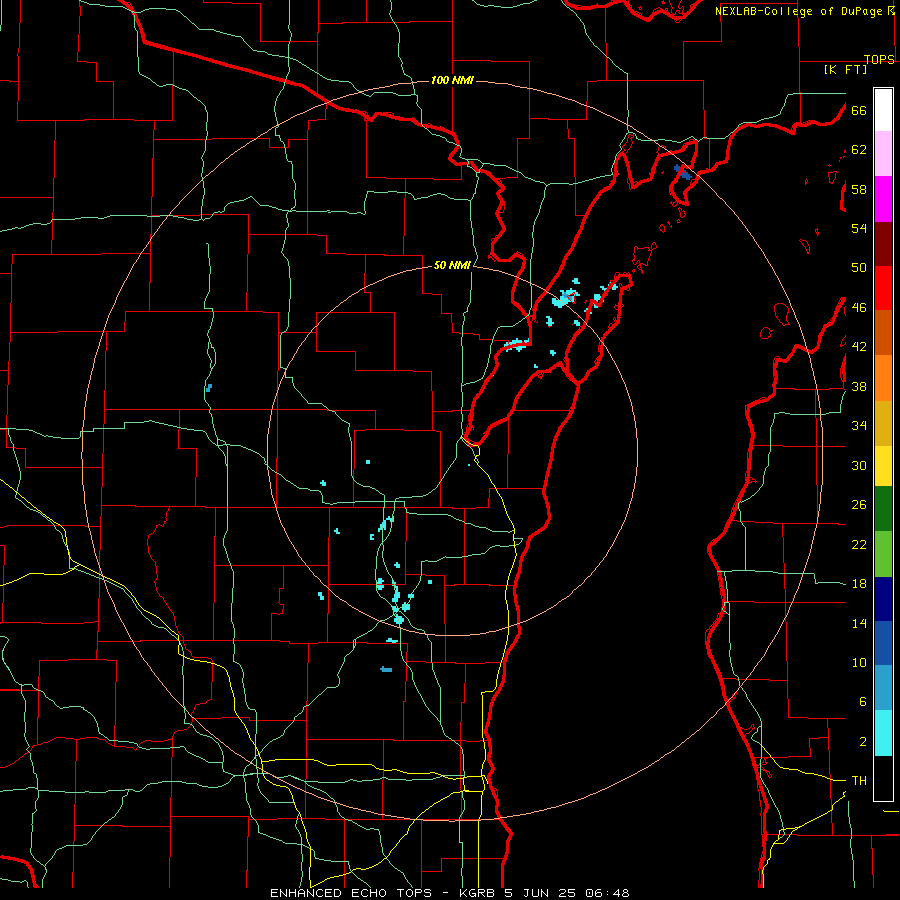900x900 pixels.
Task: Click the legend value "26"
Action: 859,505
